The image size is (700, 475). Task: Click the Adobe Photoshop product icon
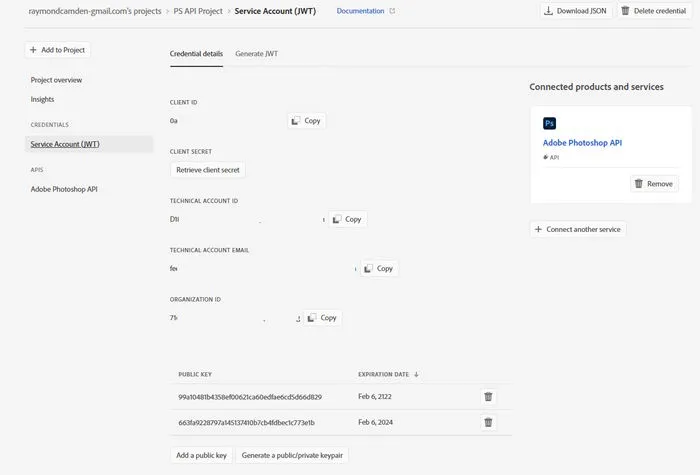point(549,123)
